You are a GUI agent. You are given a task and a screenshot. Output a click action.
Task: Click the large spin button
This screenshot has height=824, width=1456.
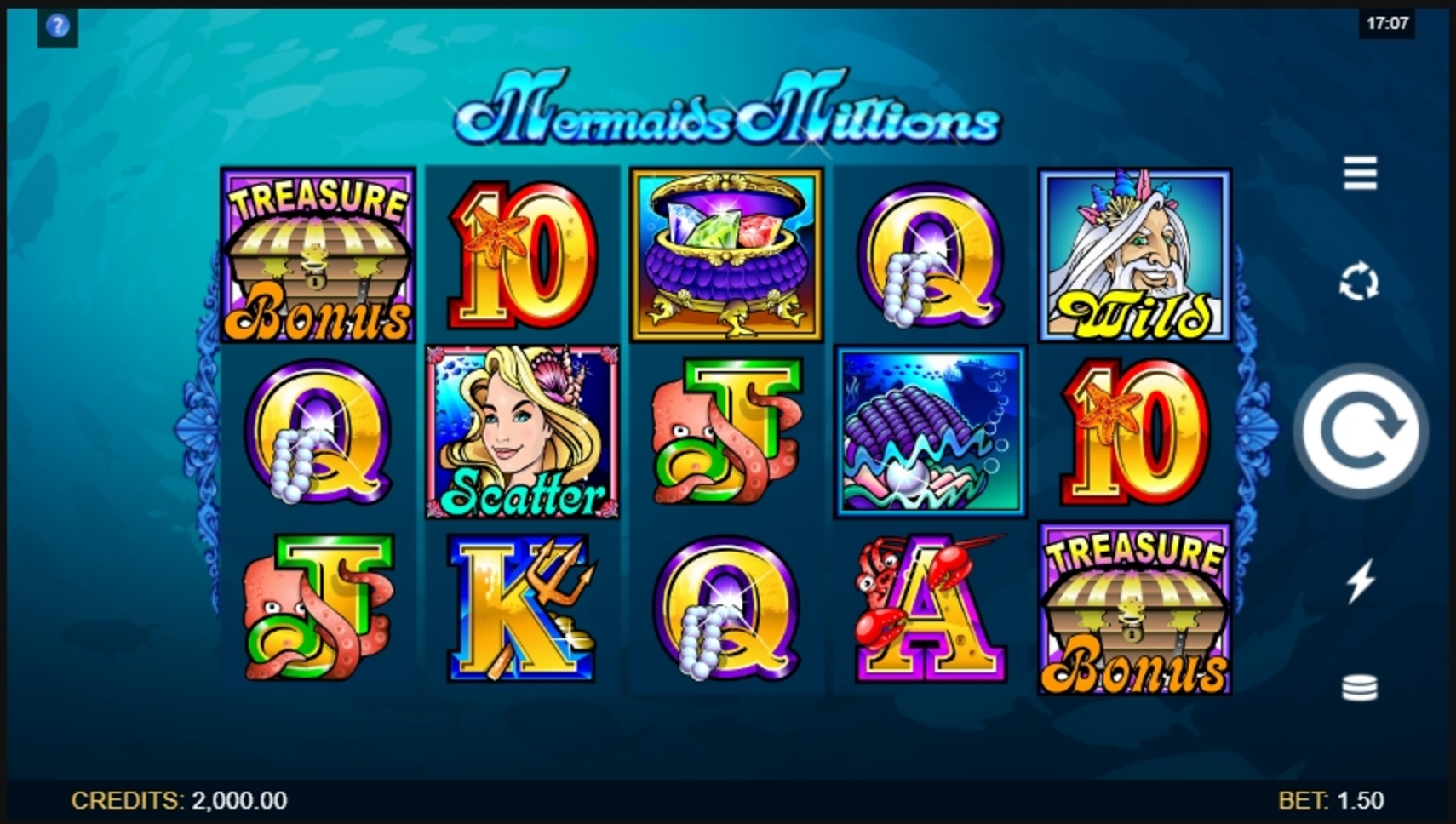[x=1360, y=432]
